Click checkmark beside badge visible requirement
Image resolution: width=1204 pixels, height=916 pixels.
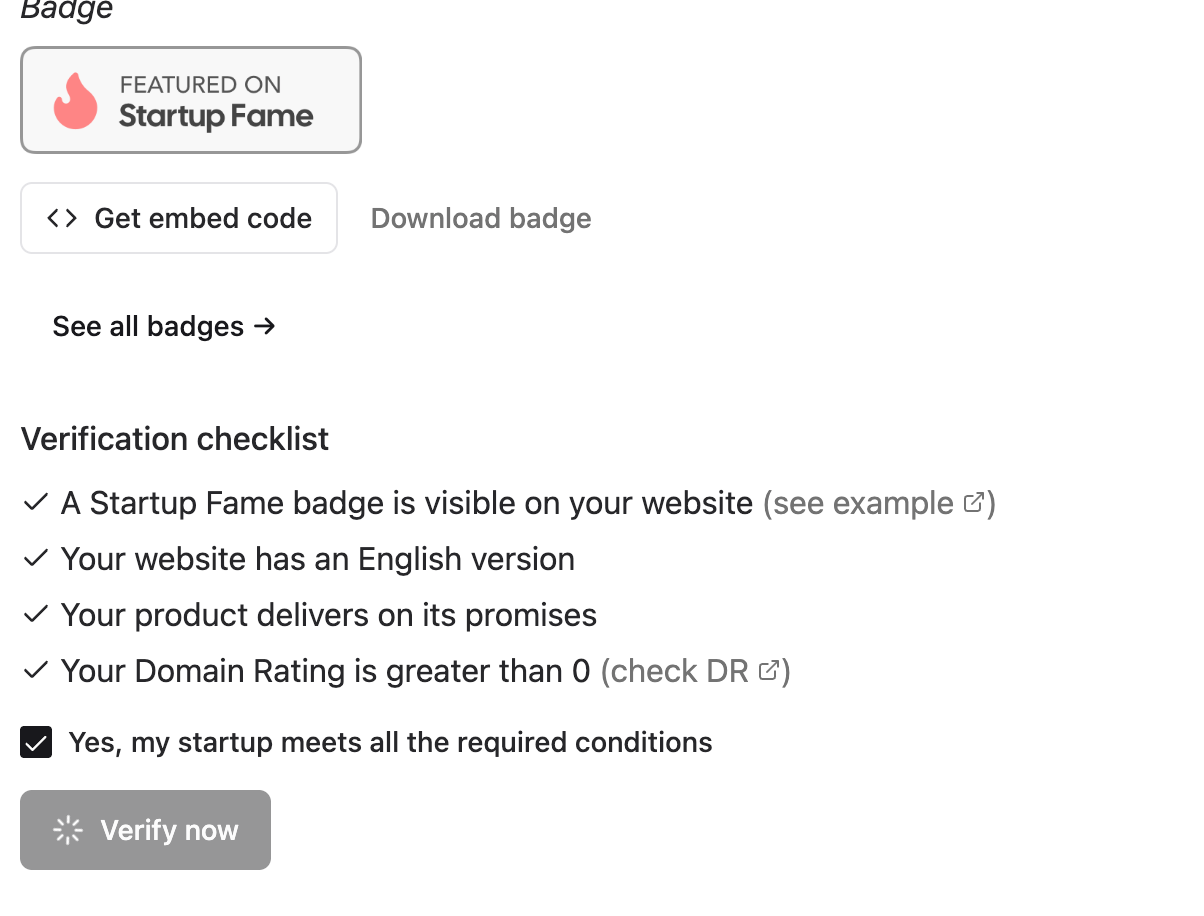(36, 502)
